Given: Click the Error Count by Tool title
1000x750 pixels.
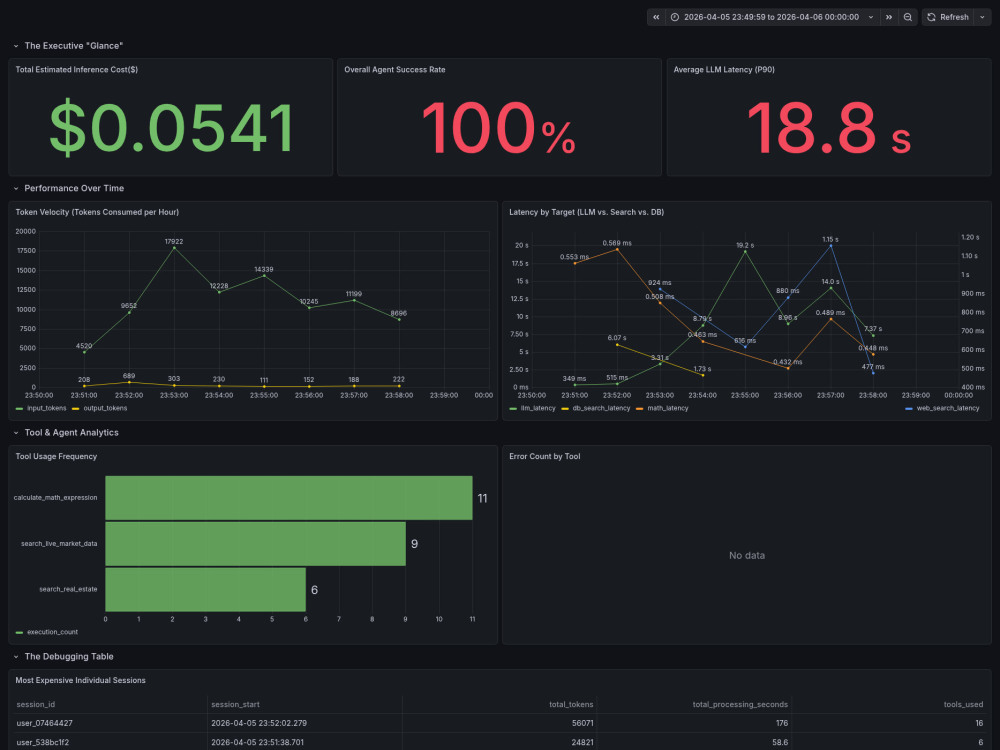Looking at the screenshot, I should 545,456.
